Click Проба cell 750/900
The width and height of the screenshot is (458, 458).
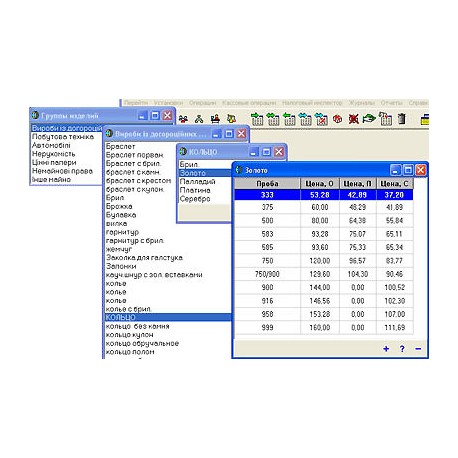267,274
